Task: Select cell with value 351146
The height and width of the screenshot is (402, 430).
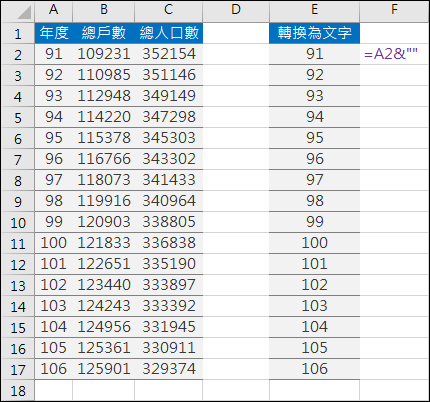Action: 169,75
